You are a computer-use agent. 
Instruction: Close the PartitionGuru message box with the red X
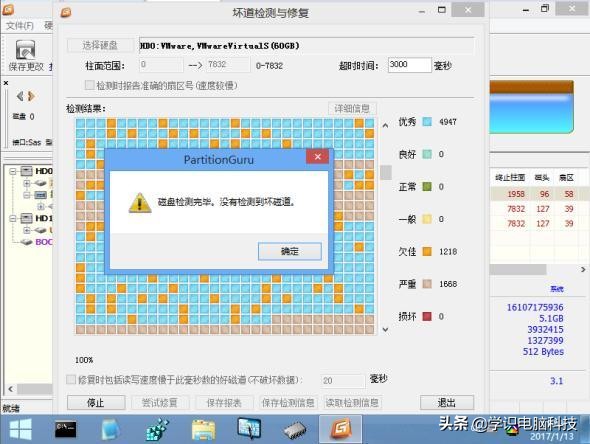[x=318, y=157]
